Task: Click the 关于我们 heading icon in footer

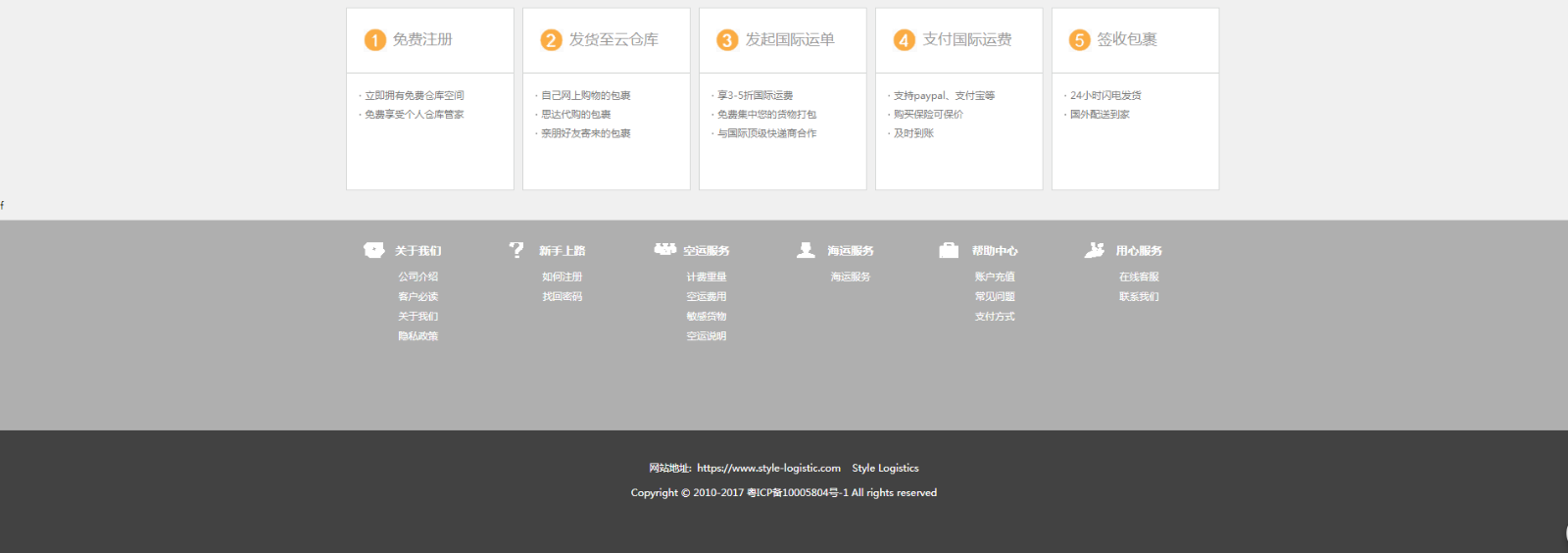Action: 373,250
